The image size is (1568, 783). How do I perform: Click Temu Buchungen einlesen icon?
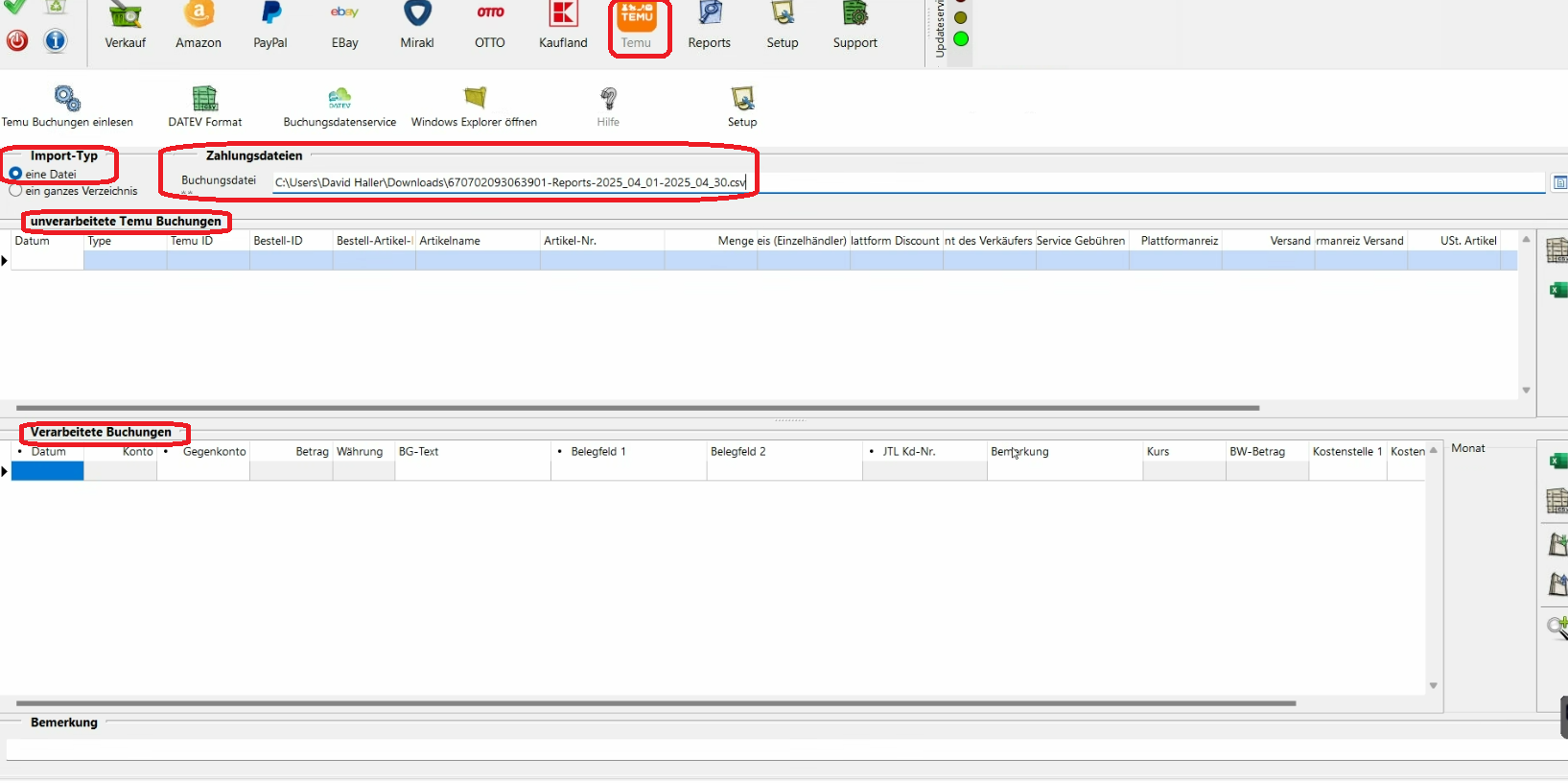coord(67,99)
